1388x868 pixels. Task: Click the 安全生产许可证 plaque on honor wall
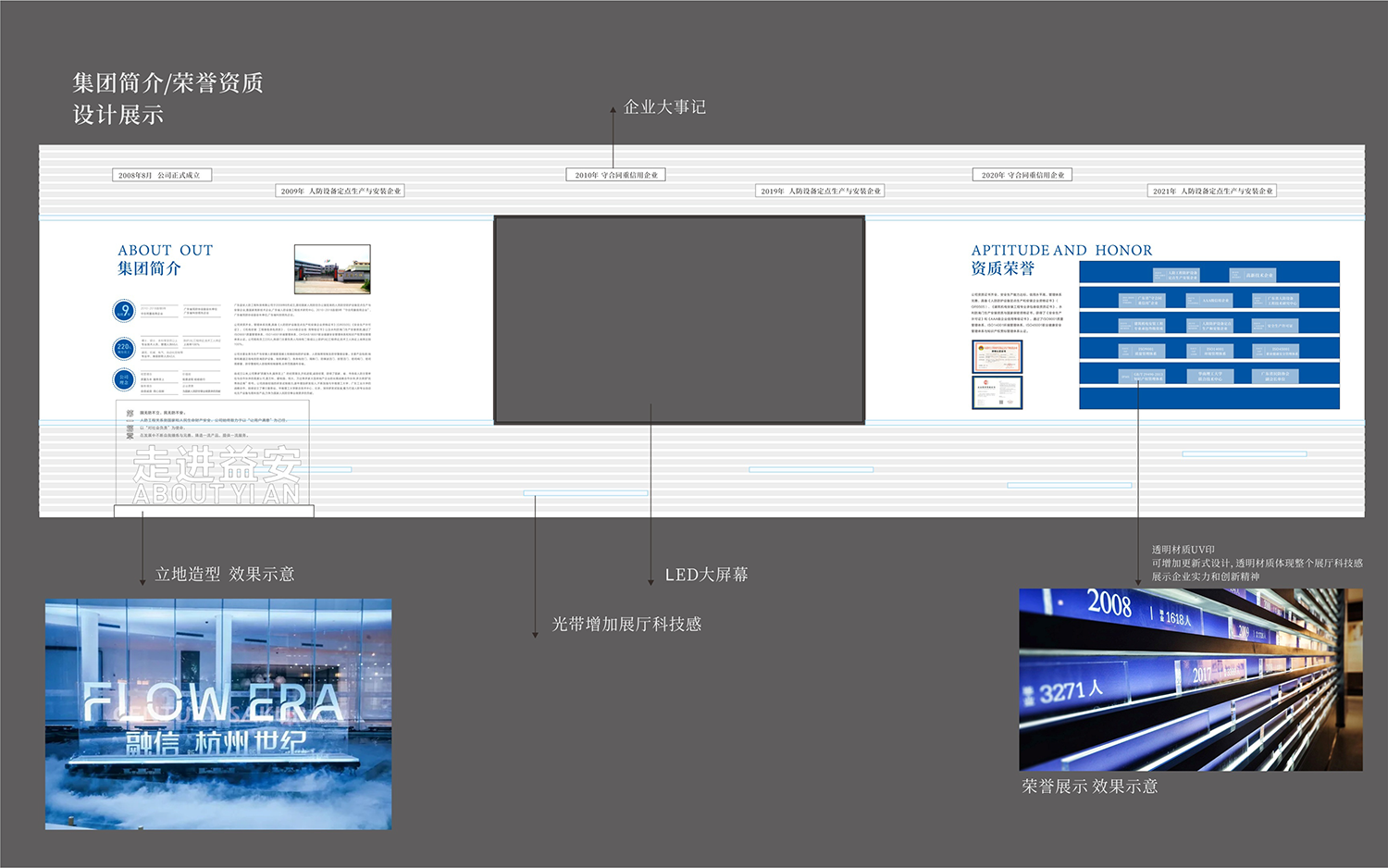tap(1275, 326)
